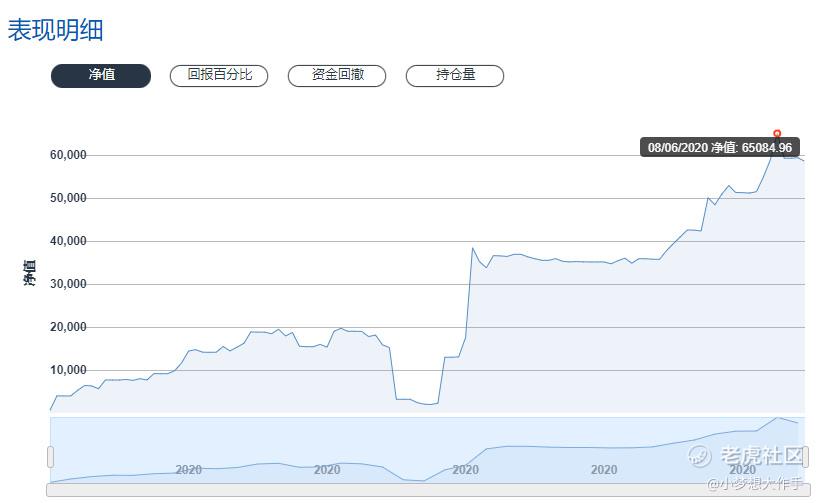This screenshot has width=819, height=503.
Task: Click the horizontal scrollbar below navigator
Action: (428, 489)
